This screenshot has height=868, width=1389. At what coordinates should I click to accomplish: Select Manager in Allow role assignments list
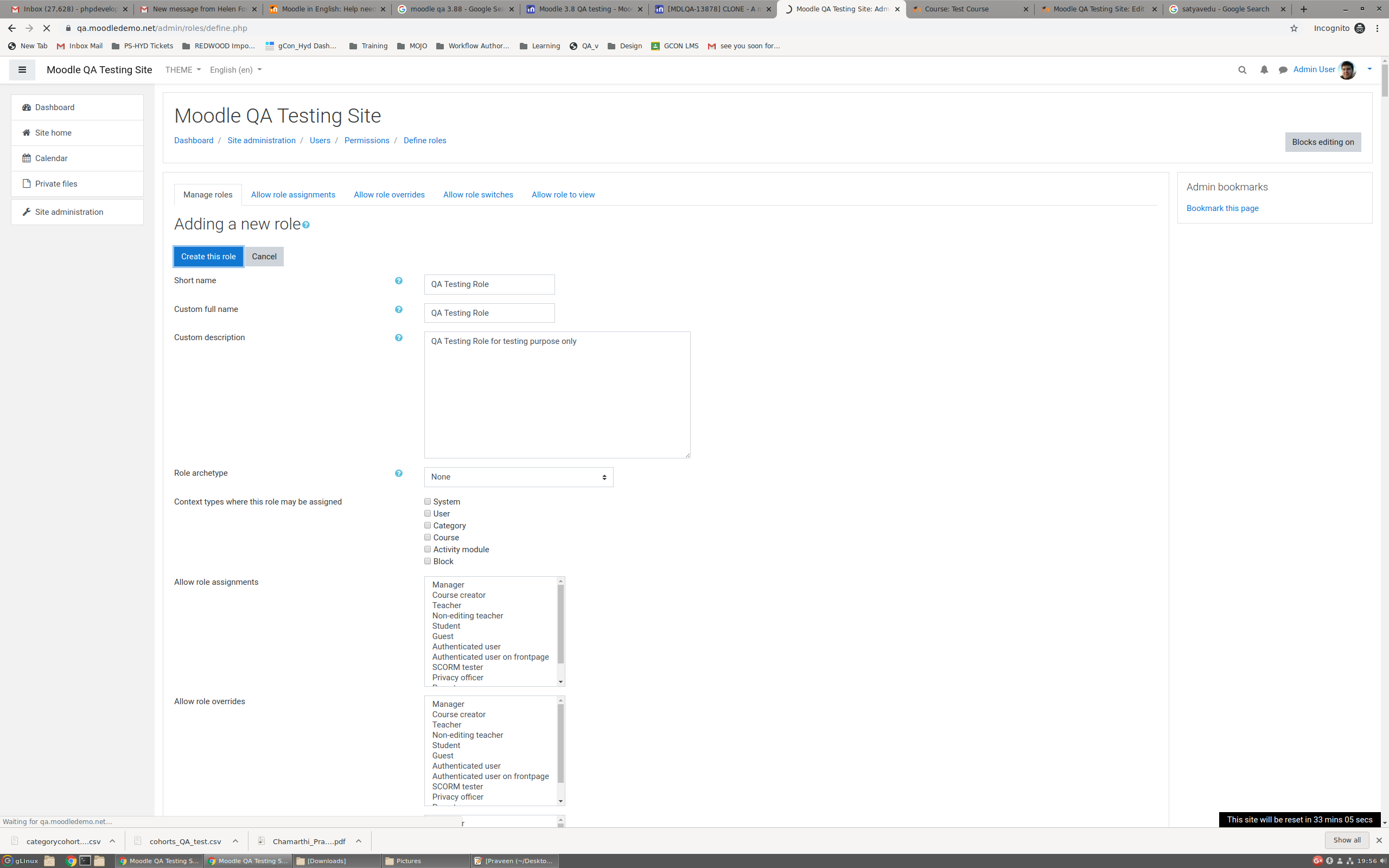pyautogui.click(x=448, y=585)
